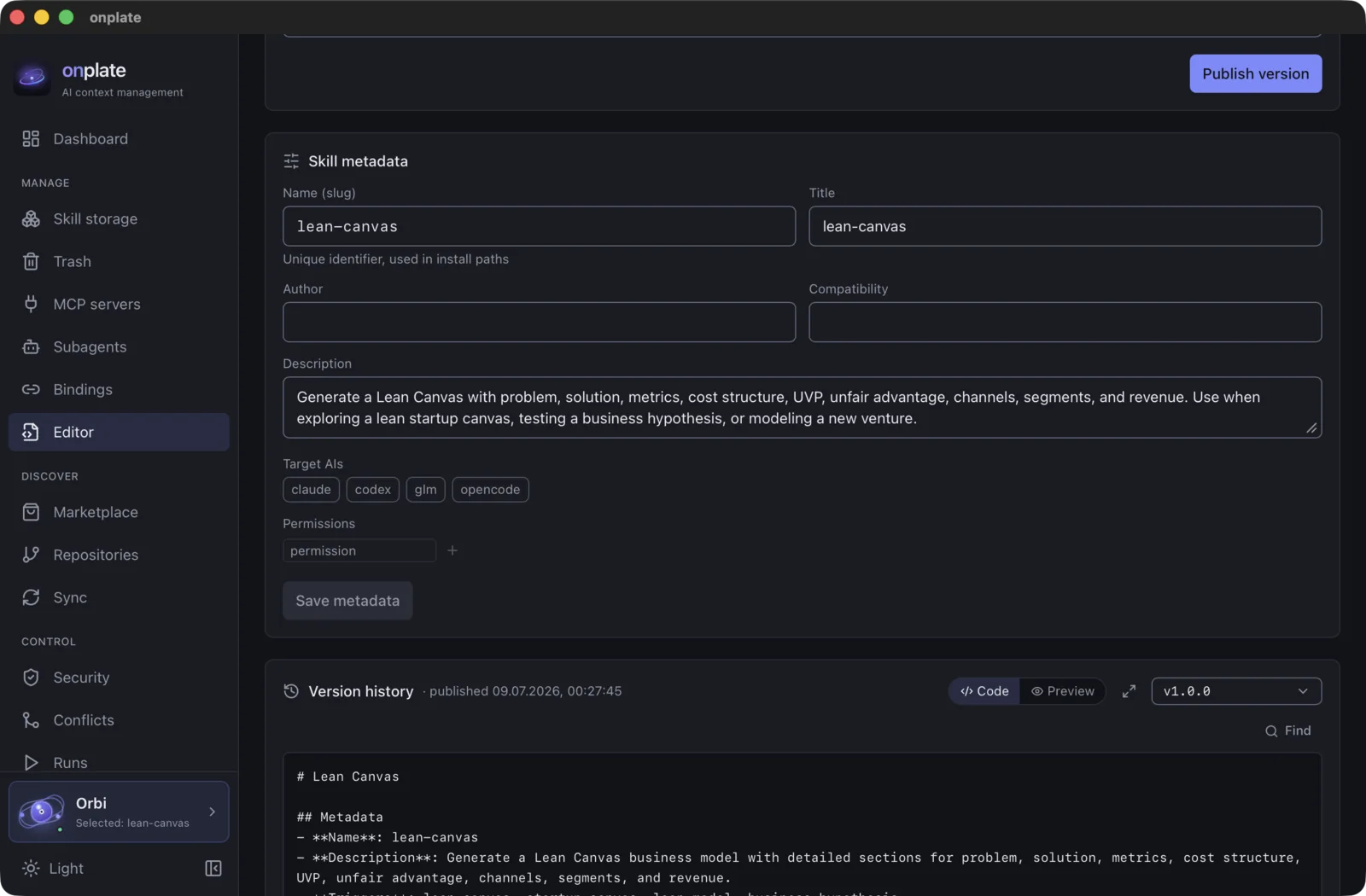The width and height of the screenshot is (1366, 896).
Task: Click the Publish version button
Action: [x=1255, y=73]
